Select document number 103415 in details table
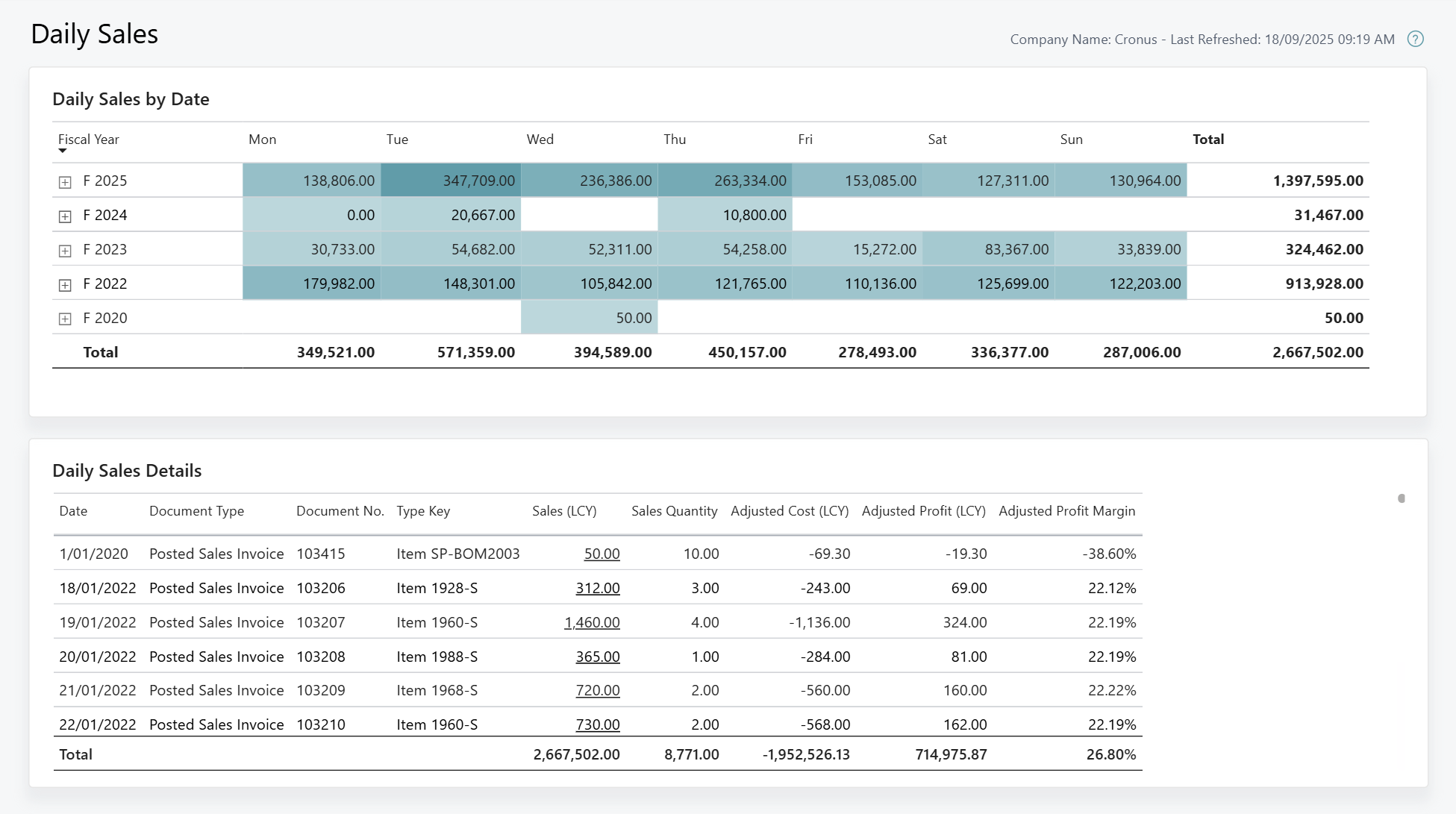 [322, 554]
